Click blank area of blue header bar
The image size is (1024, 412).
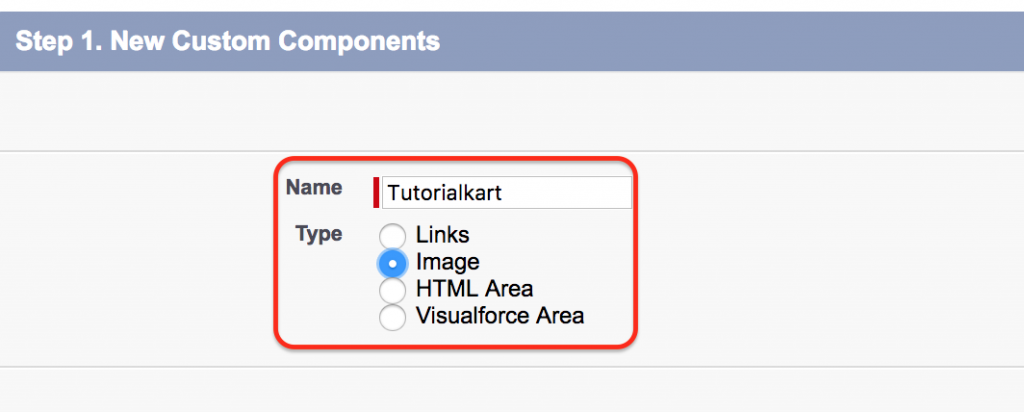click(x=731, y=41)
